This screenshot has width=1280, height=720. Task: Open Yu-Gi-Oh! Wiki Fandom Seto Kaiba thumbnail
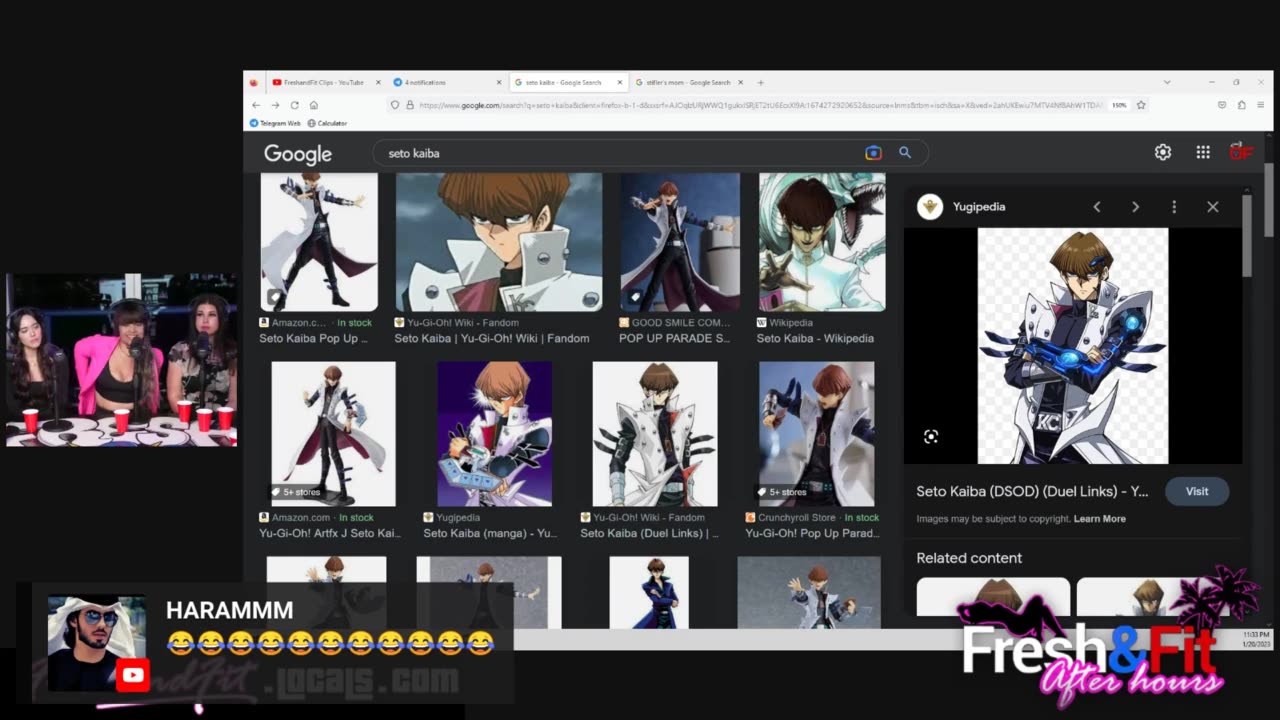pyautogui.click(x=499, y=242)
